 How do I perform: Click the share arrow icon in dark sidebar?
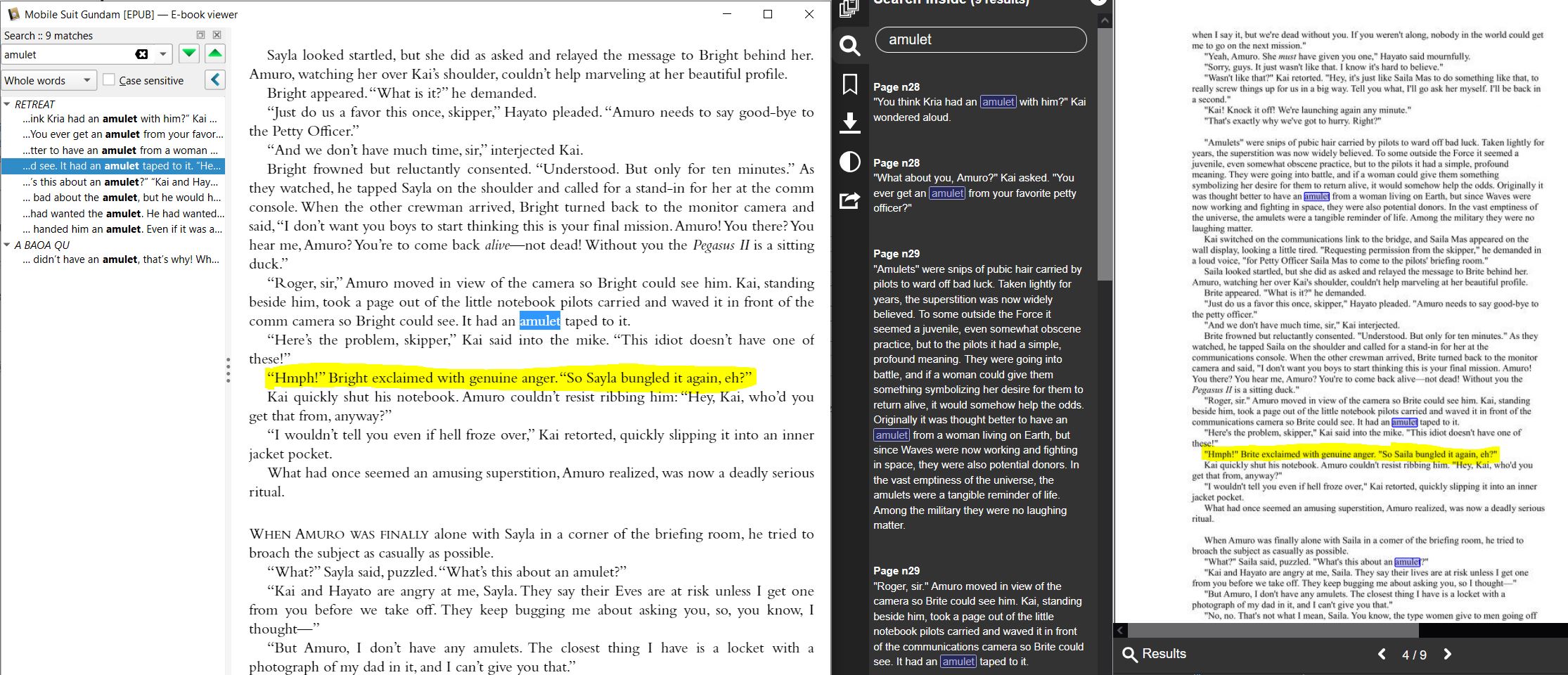coord(850,200)
